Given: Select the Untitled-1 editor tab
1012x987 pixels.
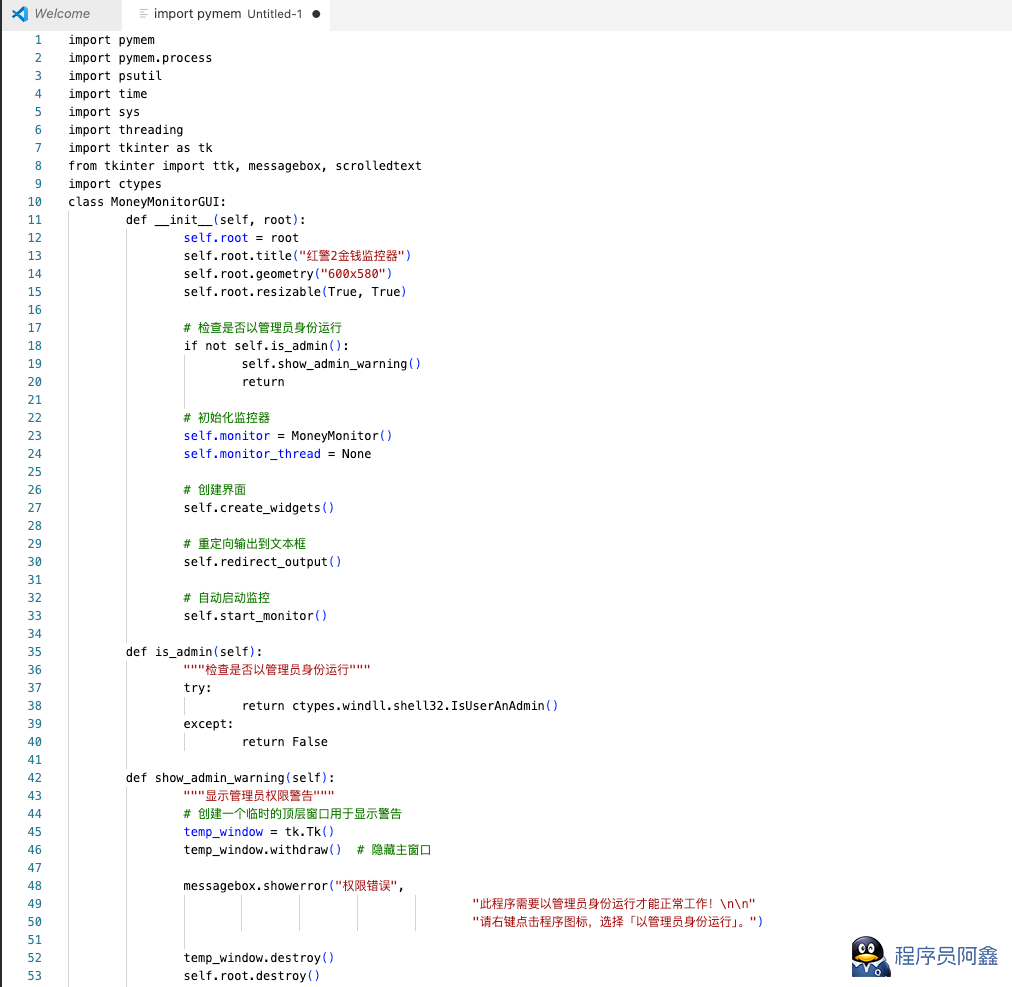Looking at the screenshot, I should pyautogui.click(x=227, y=14).
